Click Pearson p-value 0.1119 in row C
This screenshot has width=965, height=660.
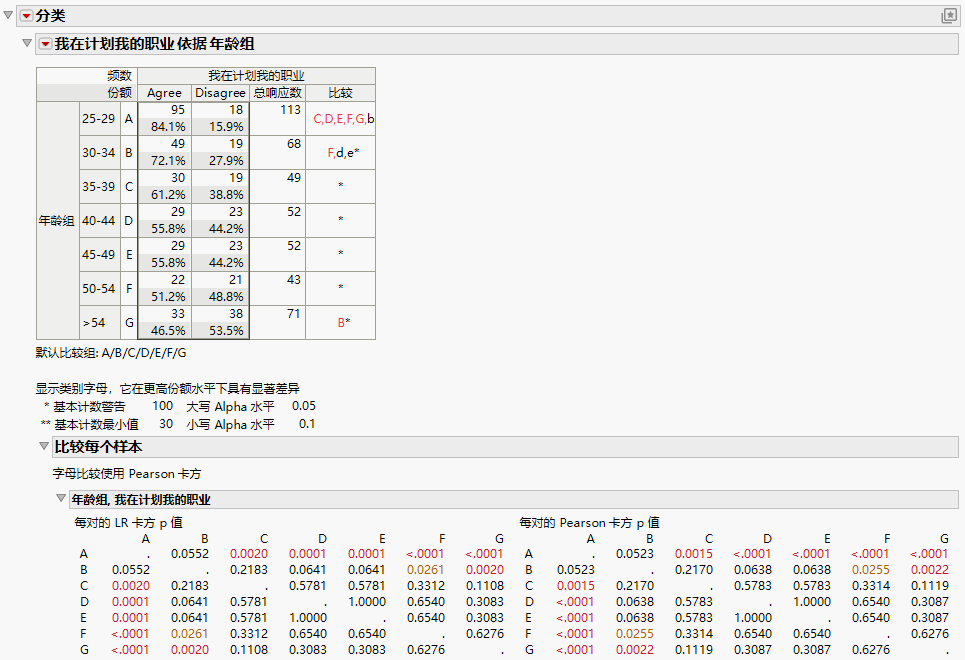point(929,586)
